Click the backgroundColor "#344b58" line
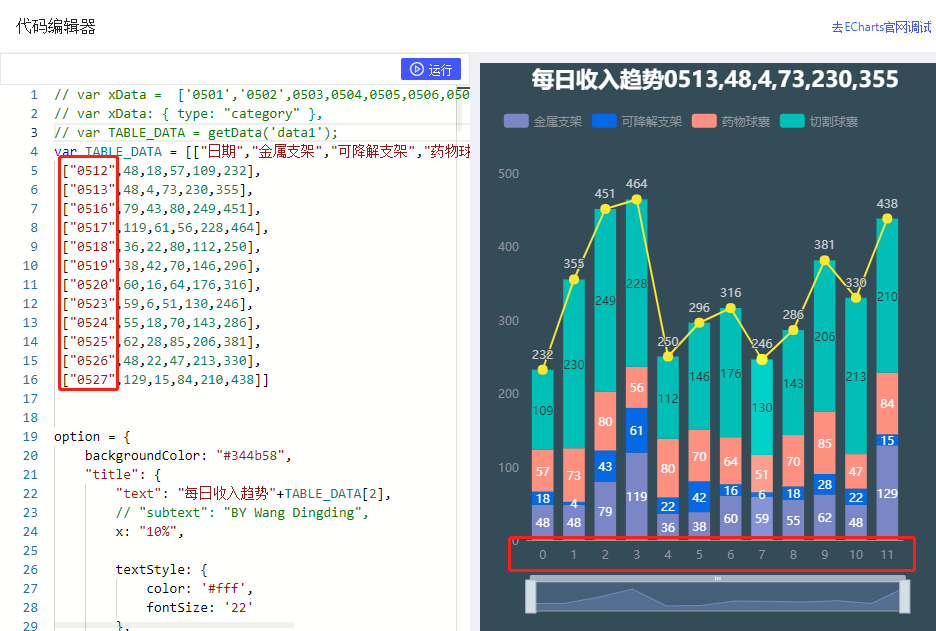Viewport: 936px width, 631px height. point(188,455)
